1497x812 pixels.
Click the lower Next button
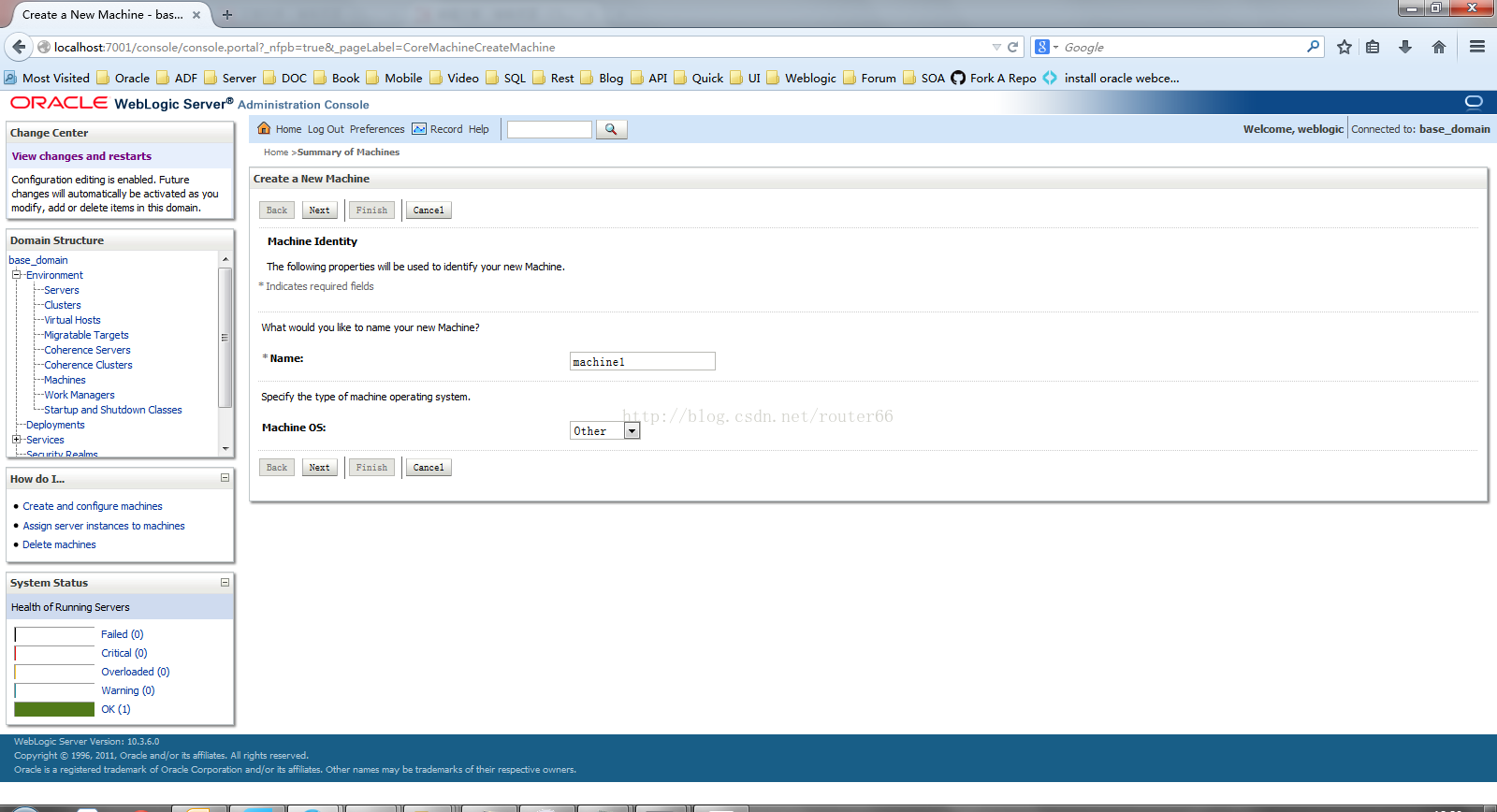coord(320,468)
